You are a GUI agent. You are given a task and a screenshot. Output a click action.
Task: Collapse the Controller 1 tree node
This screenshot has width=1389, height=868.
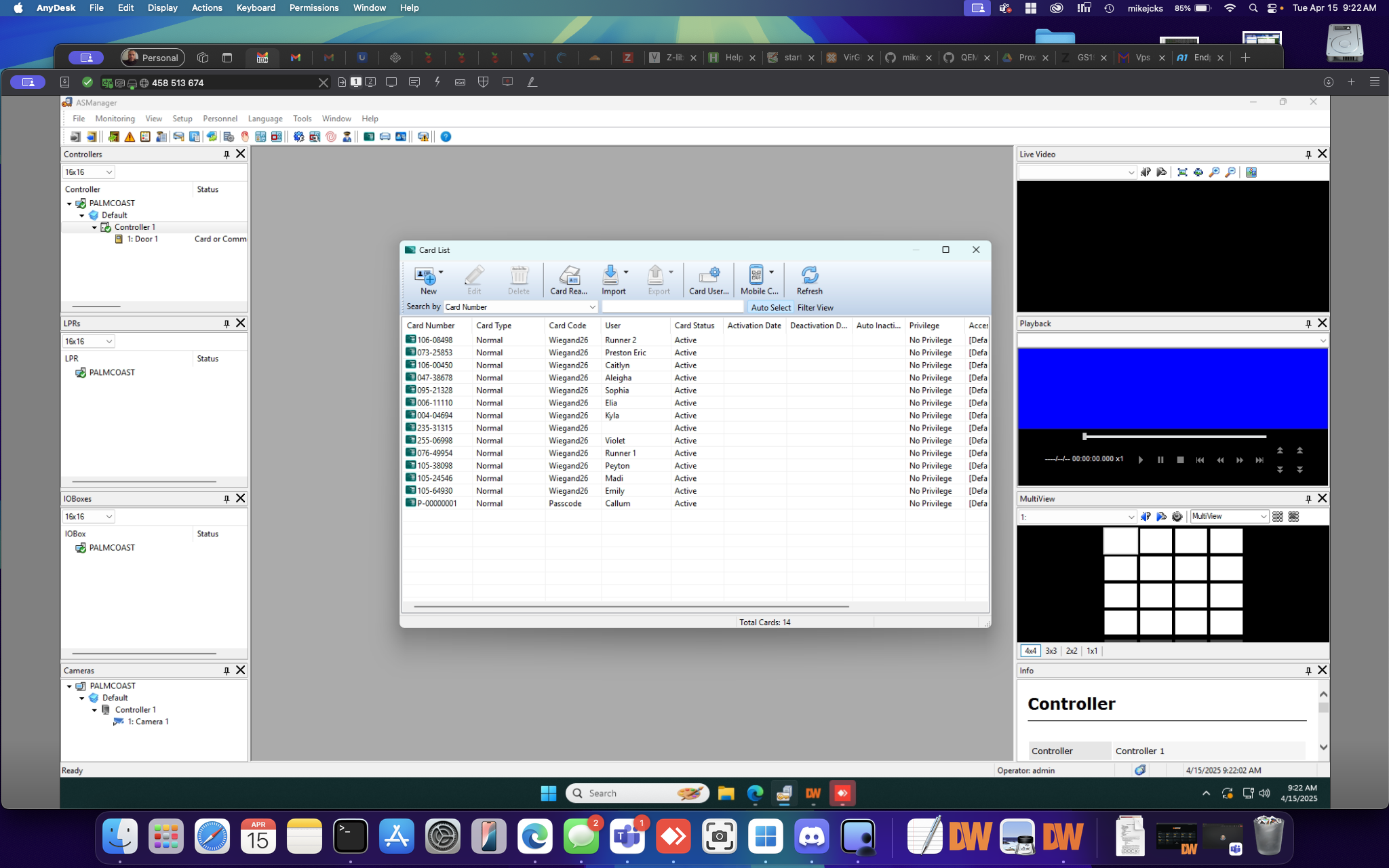[x=94, y=227]
